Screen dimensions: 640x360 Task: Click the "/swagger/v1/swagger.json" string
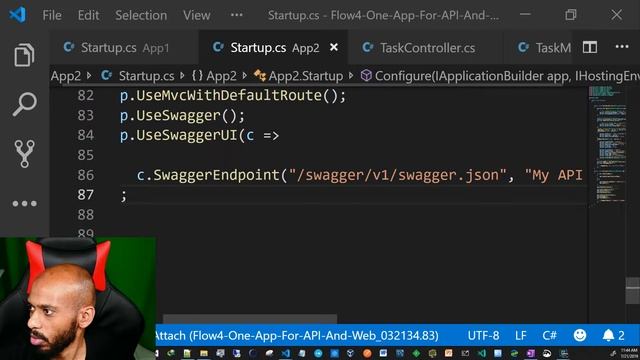(x=398, y=175)
